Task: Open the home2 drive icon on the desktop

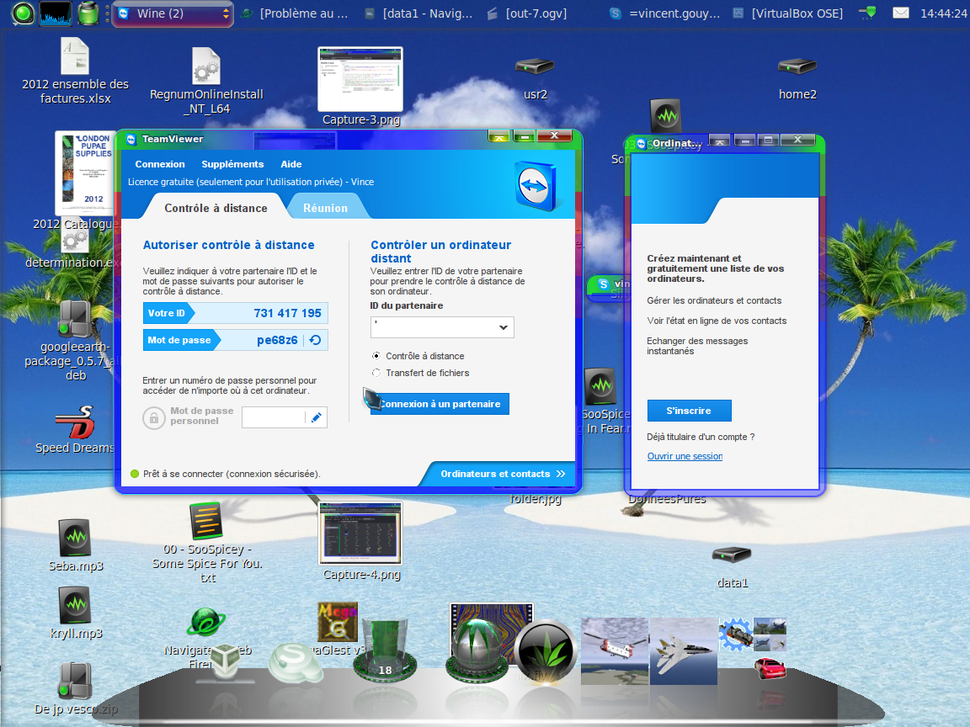Action: click(x=797, y=66)
